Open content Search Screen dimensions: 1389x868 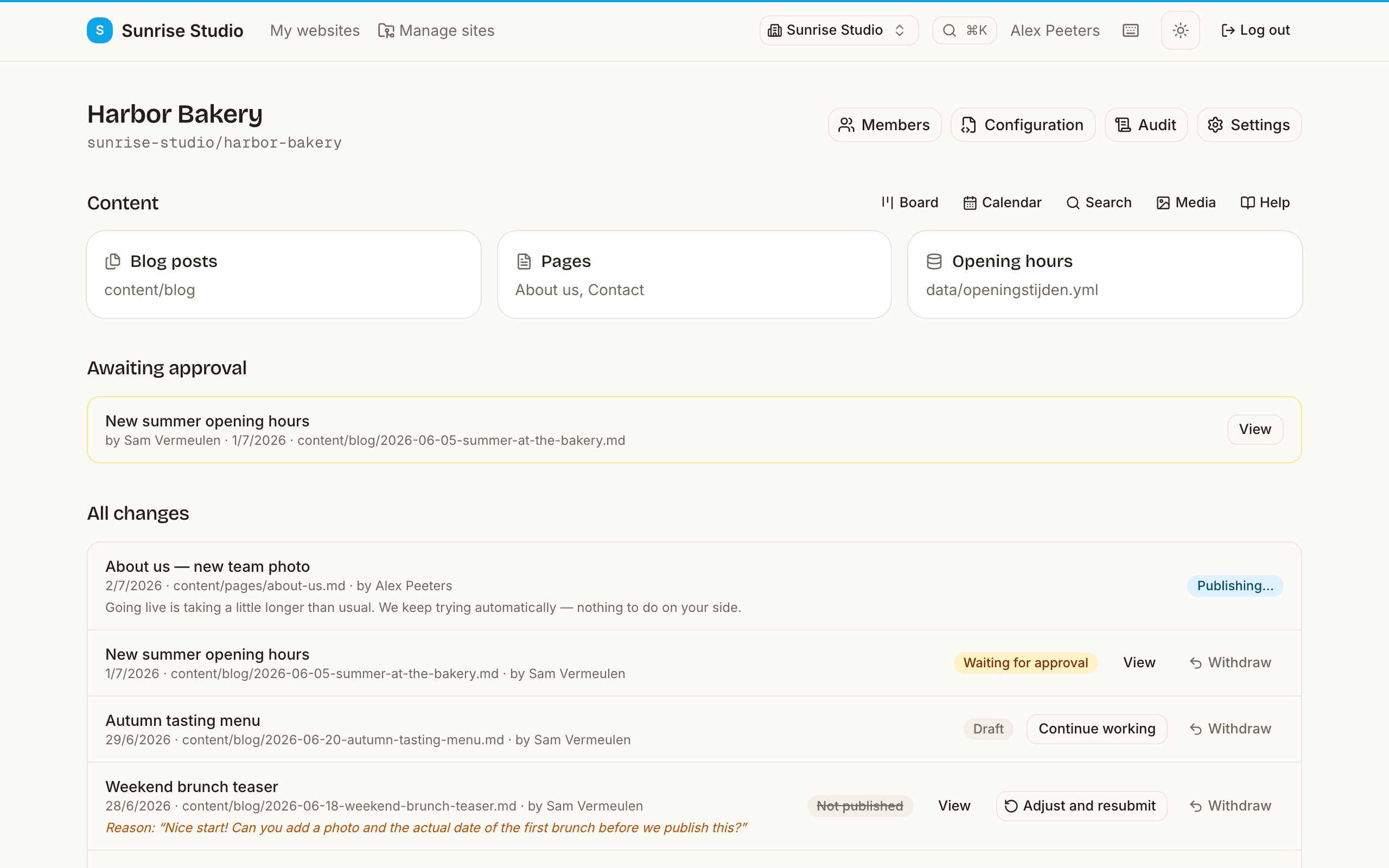1099,203
